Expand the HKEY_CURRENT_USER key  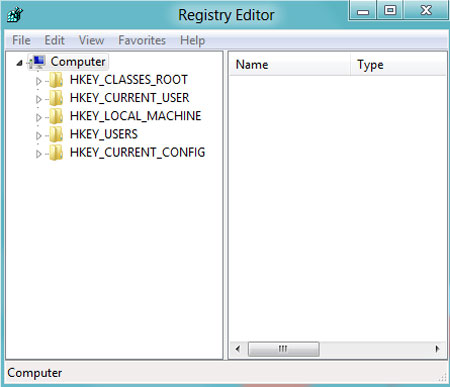(x=39, y=99)
